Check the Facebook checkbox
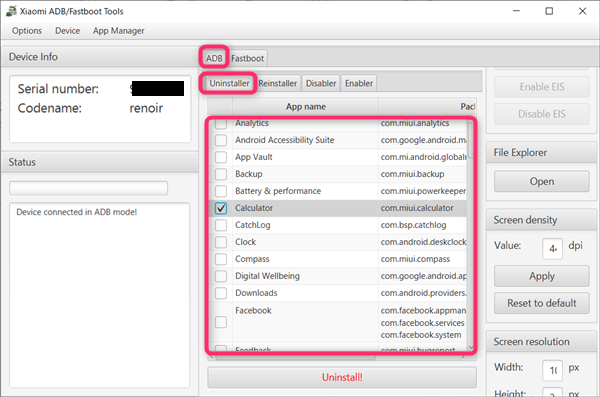The width and height of the screenshot is (600, 397). [221, 322]
